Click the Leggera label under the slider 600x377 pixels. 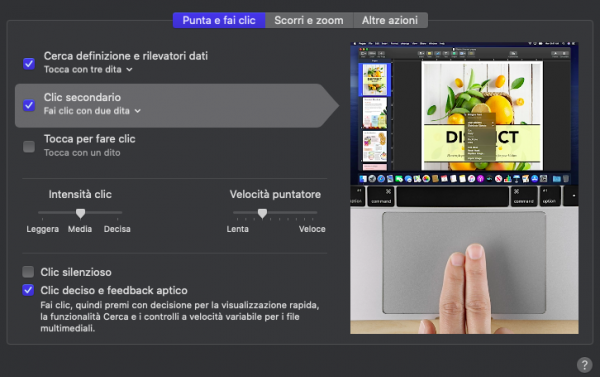pos(42,229)
